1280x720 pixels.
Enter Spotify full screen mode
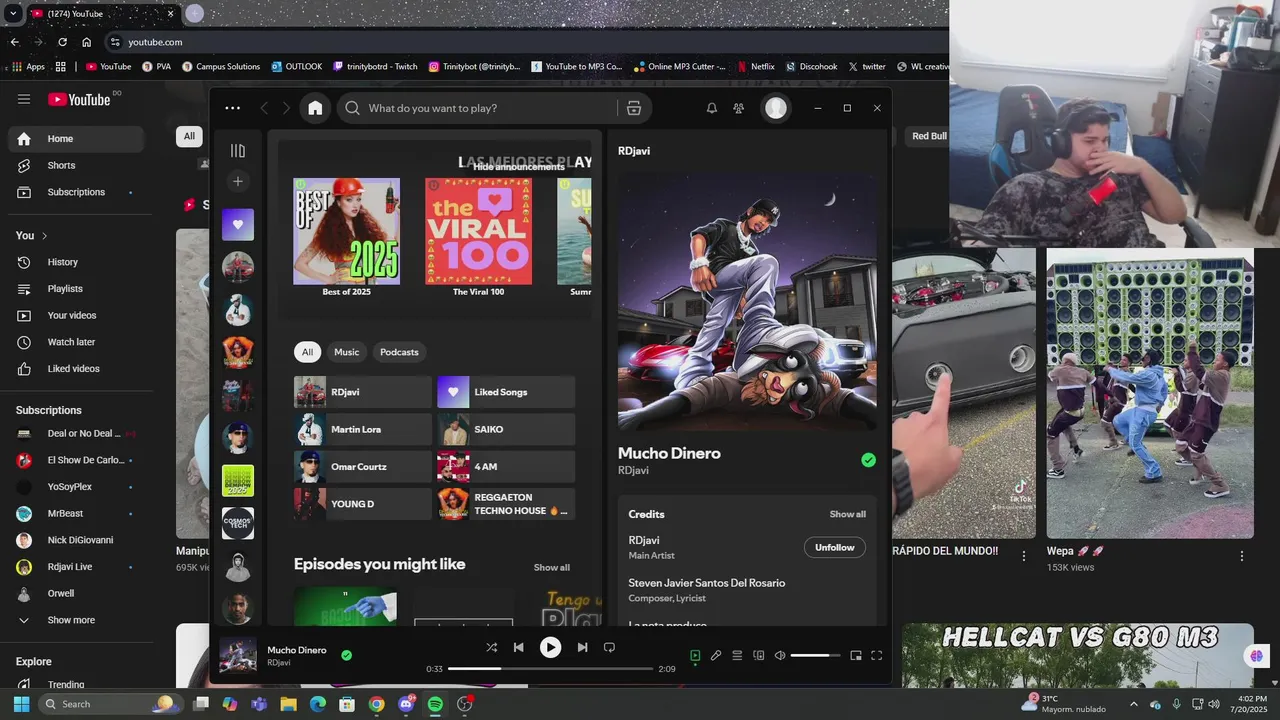pyautogui.click(x=876, y=656)
